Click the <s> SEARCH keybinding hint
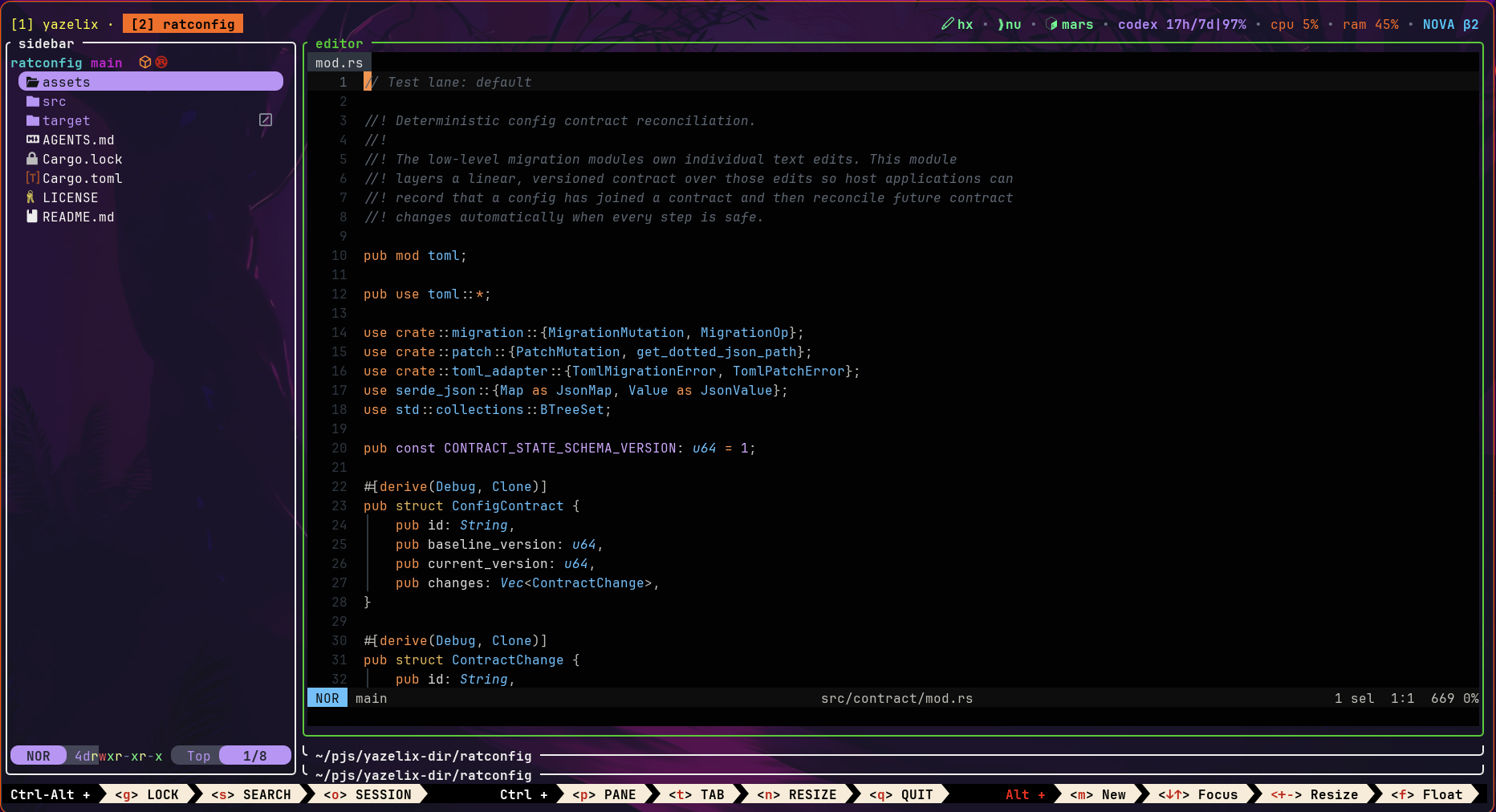This screenshot has width=1496, height=812. (251, 794)
